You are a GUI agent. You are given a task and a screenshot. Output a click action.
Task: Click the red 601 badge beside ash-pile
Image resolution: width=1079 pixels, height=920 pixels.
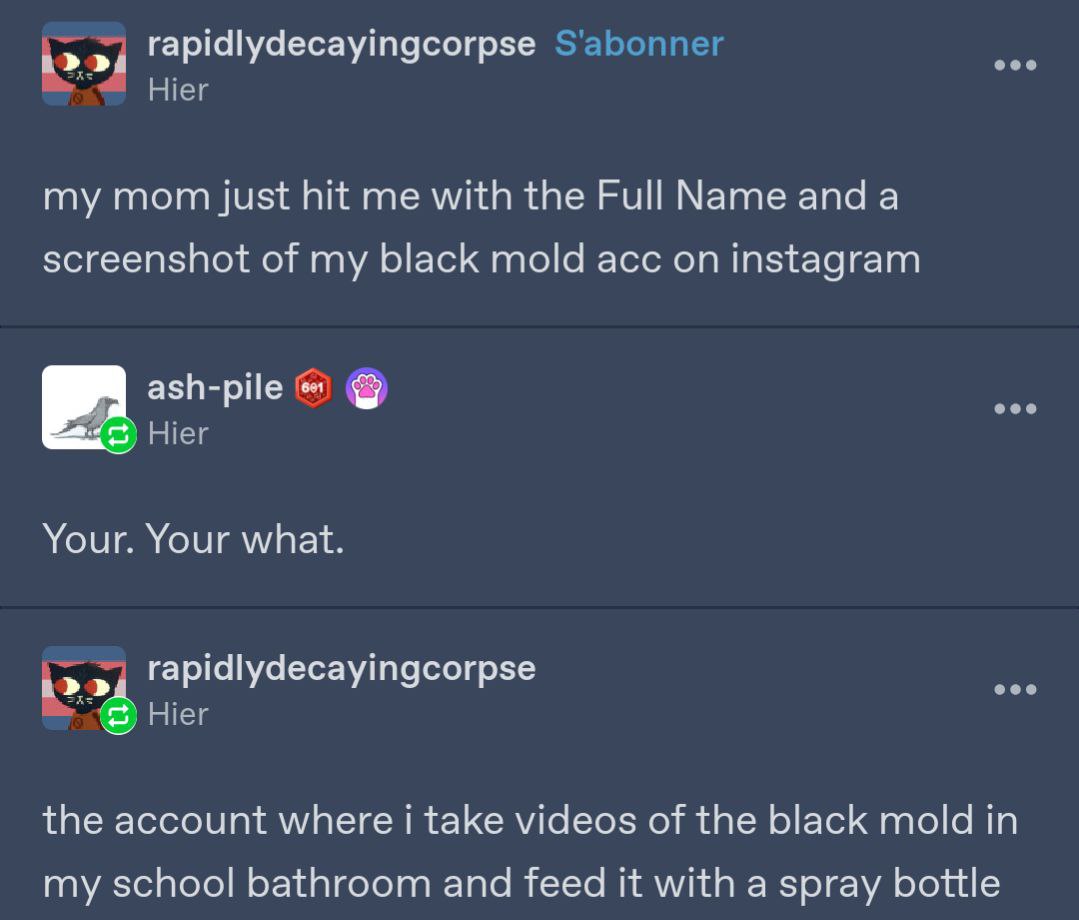pos(313,388)
